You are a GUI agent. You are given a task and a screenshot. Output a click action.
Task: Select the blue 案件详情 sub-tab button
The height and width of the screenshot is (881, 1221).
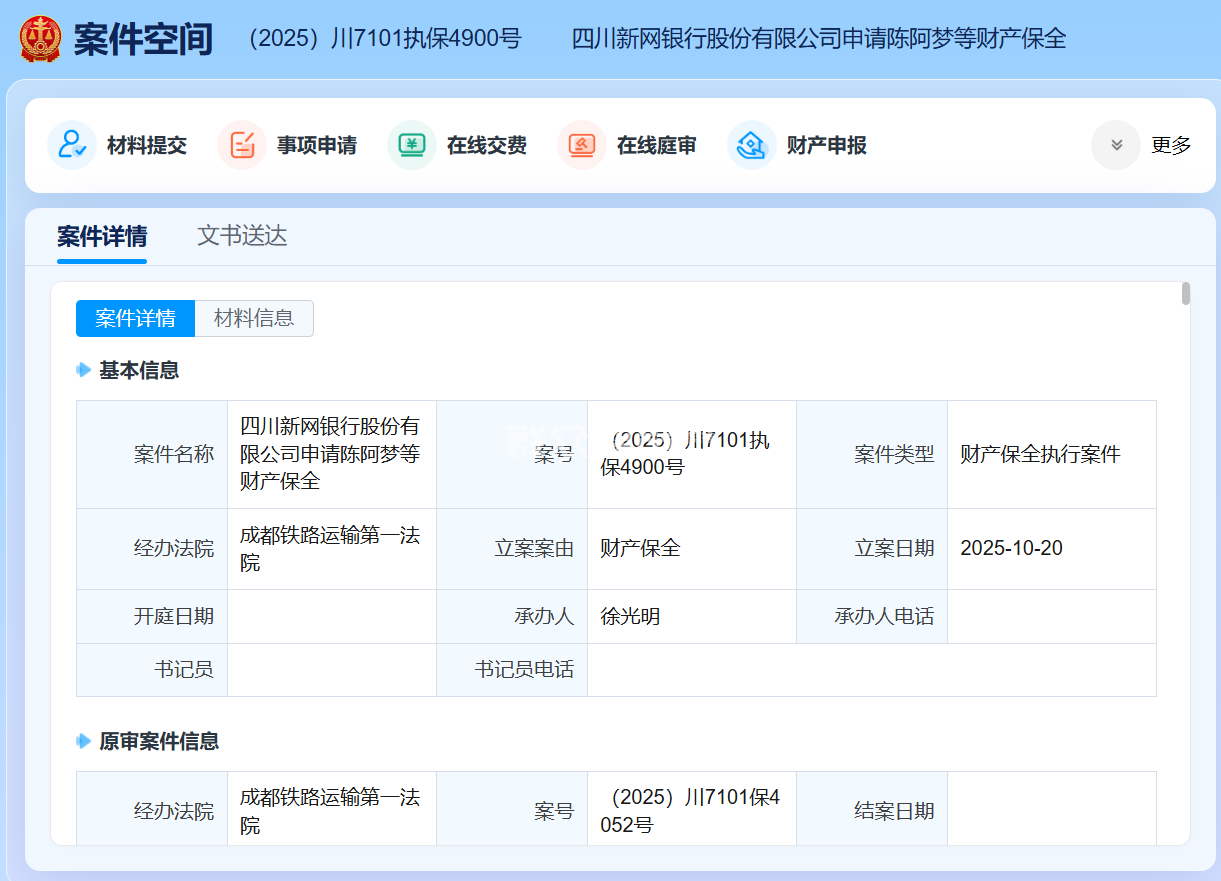point(135,318)
